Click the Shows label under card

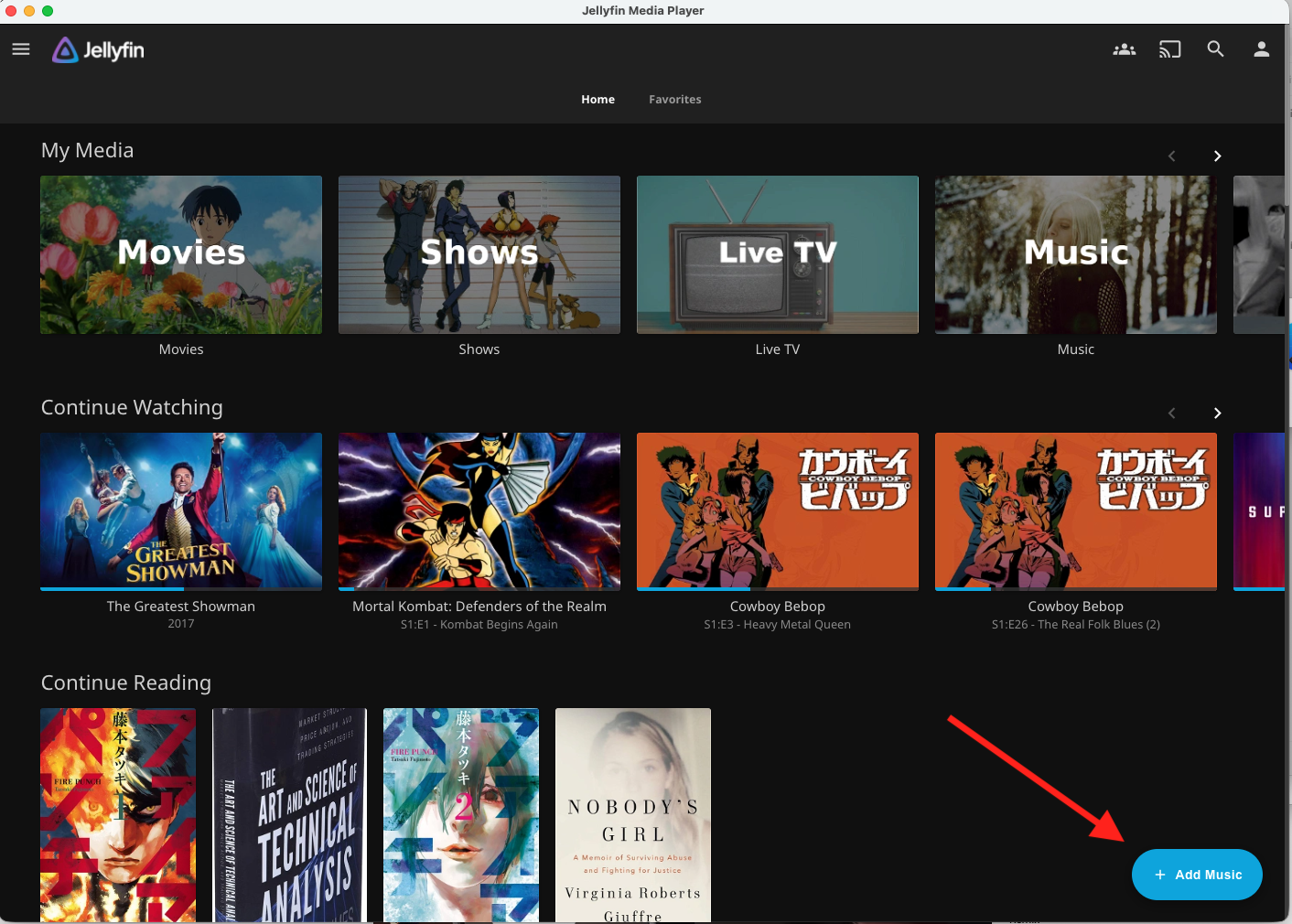(x=479, y=349)
